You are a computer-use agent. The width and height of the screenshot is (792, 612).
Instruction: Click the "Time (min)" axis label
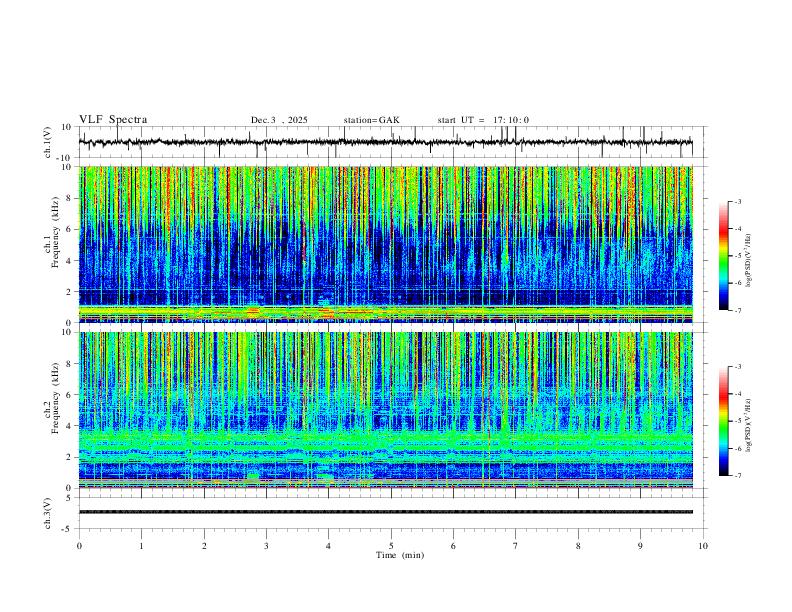click(x=400, y=555)
